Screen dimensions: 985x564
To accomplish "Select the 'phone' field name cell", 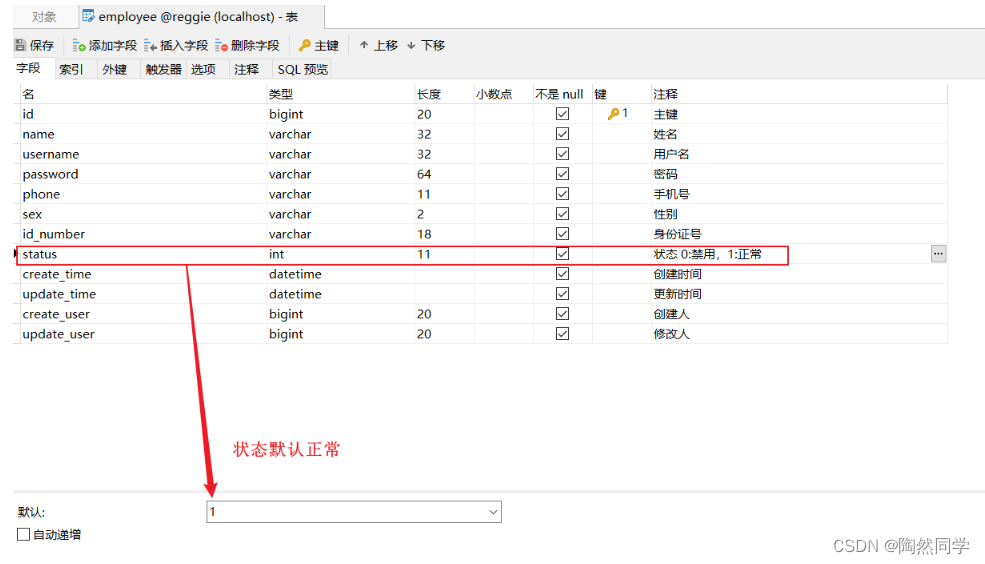I will coord(141,194).
